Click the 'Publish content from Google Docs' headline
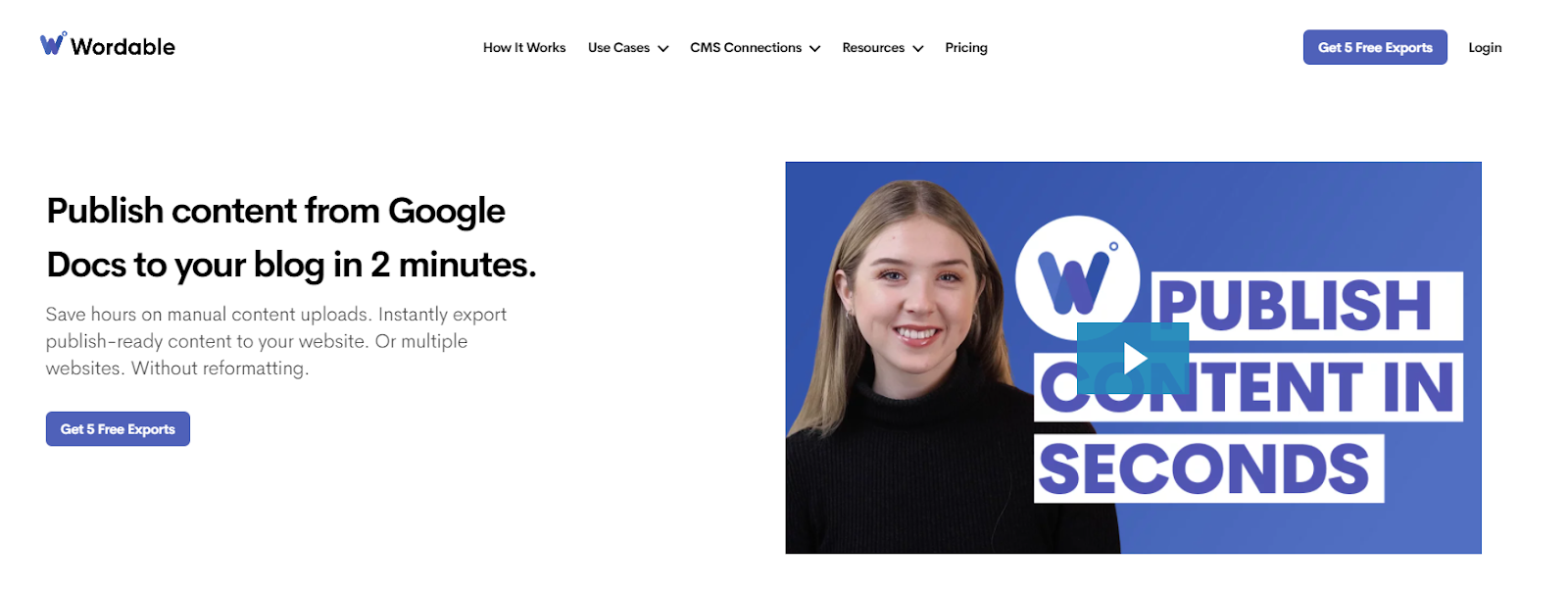 (x=291, y=237)
